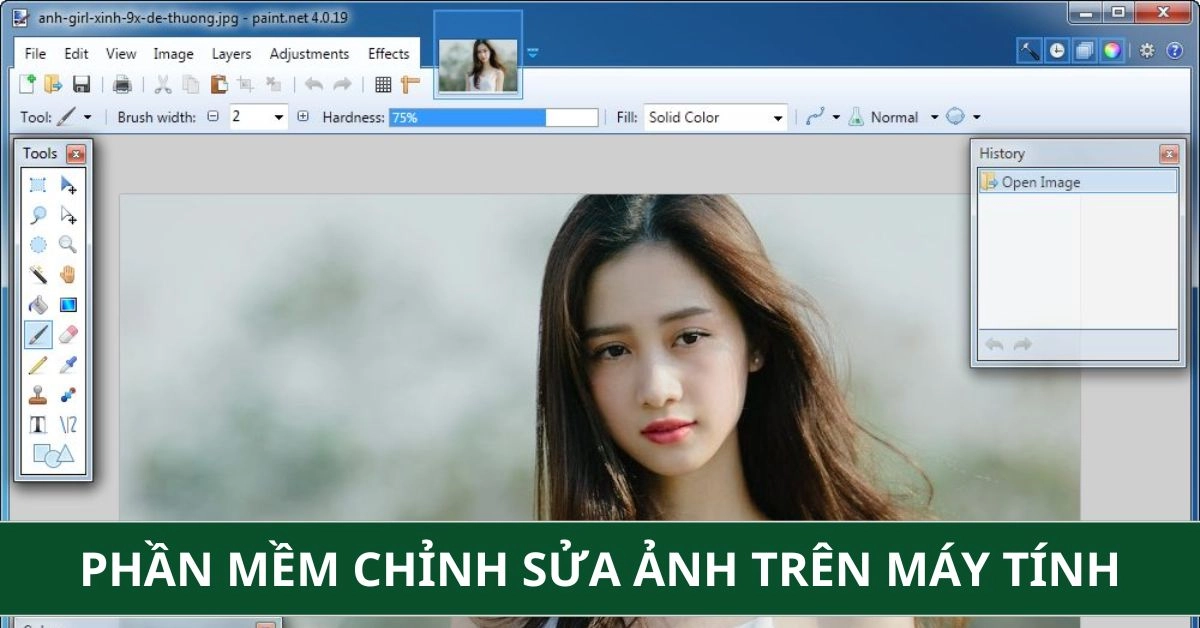Select the Rectangle Select tool
Screen dimensions: 1200x628
[x=38, y=184]
